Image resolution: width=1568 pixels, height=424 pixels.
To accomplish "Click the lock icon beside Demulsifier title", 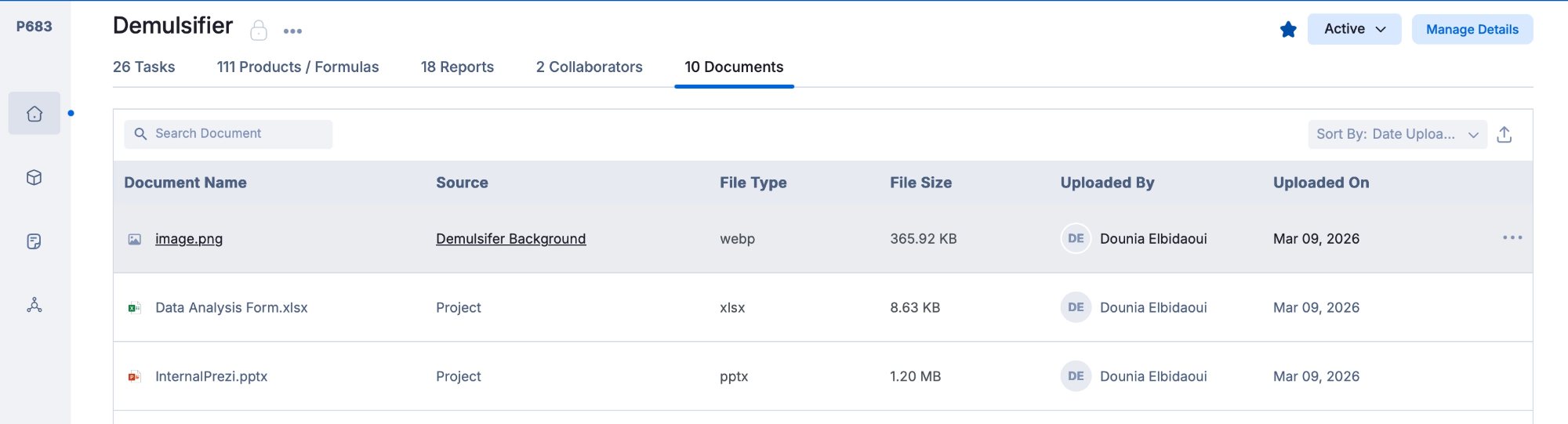I will tap(259, 31).
